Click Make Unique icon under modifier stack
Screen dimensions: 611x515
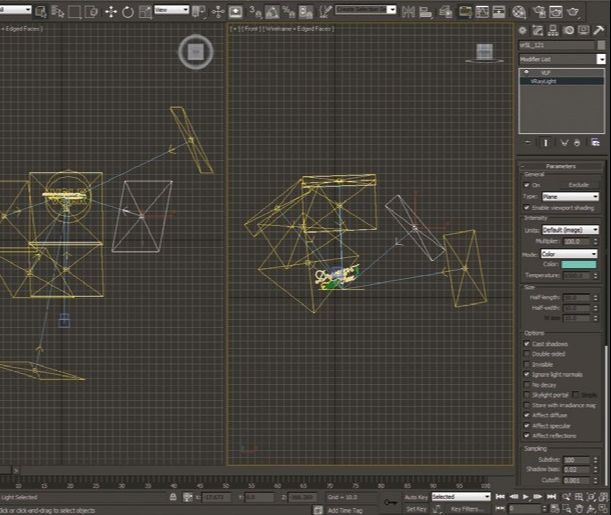click(564, 143)
